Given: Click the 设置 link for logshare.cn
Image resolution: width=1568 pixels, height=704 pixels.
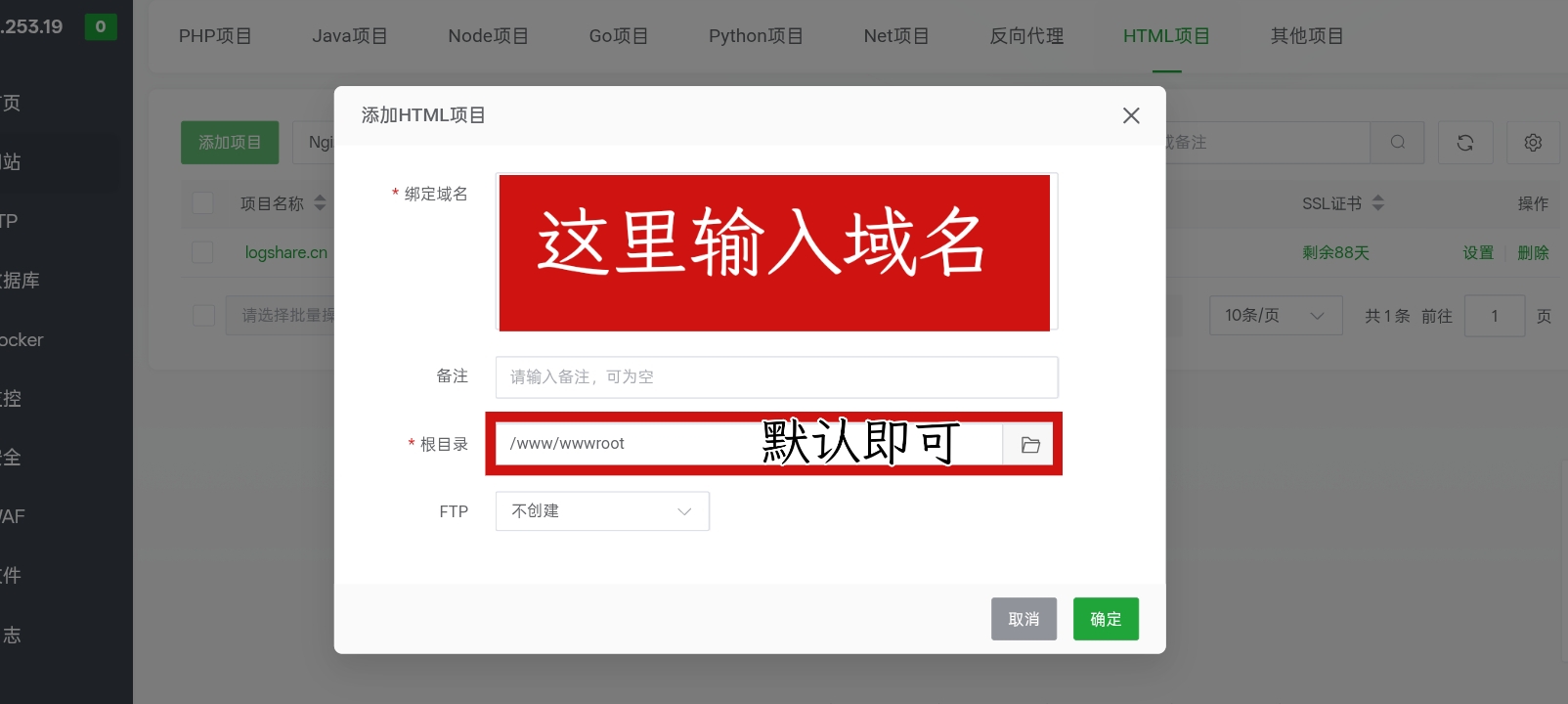Looking at the screenshot, I should [1478, 253].
